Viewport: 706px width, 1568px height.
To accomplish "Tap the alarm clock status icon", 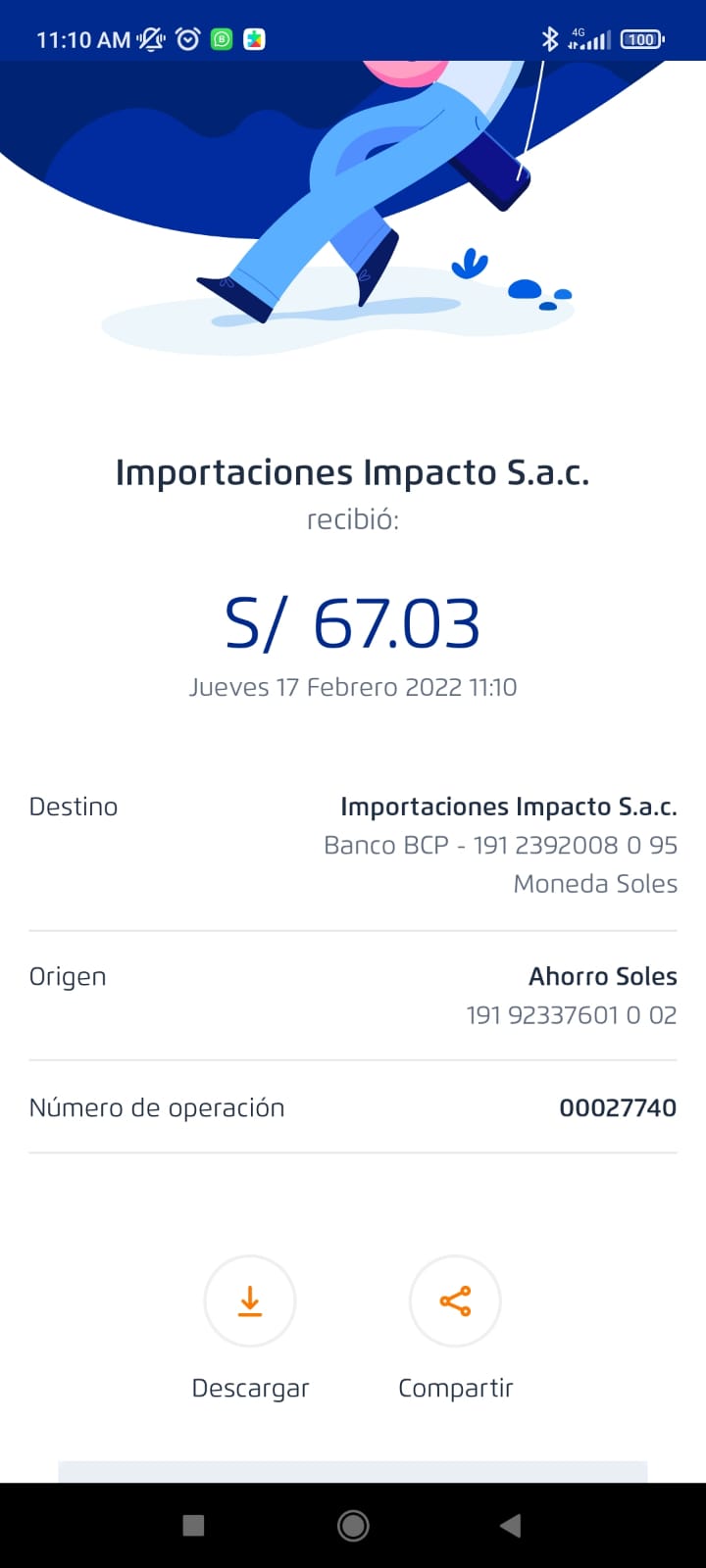I will pyautogui.click(x=187, y=39).
